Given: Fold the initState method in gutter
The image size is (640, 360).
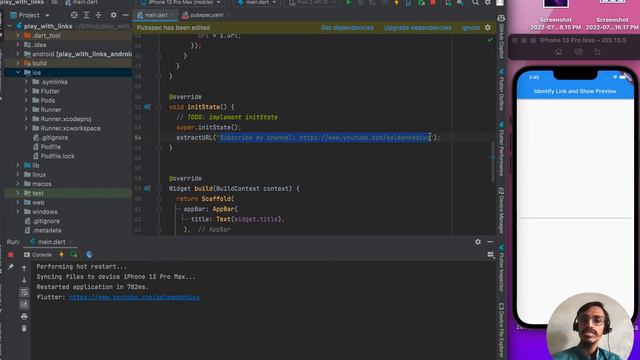Looking at the screenshot, I should pos(159,107).
